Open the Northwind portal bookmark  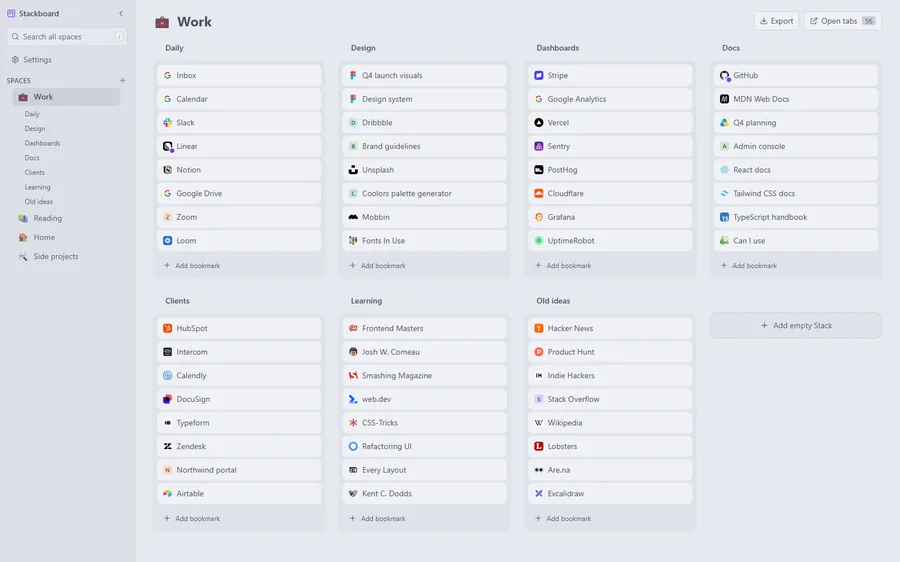tap(239, 470)
